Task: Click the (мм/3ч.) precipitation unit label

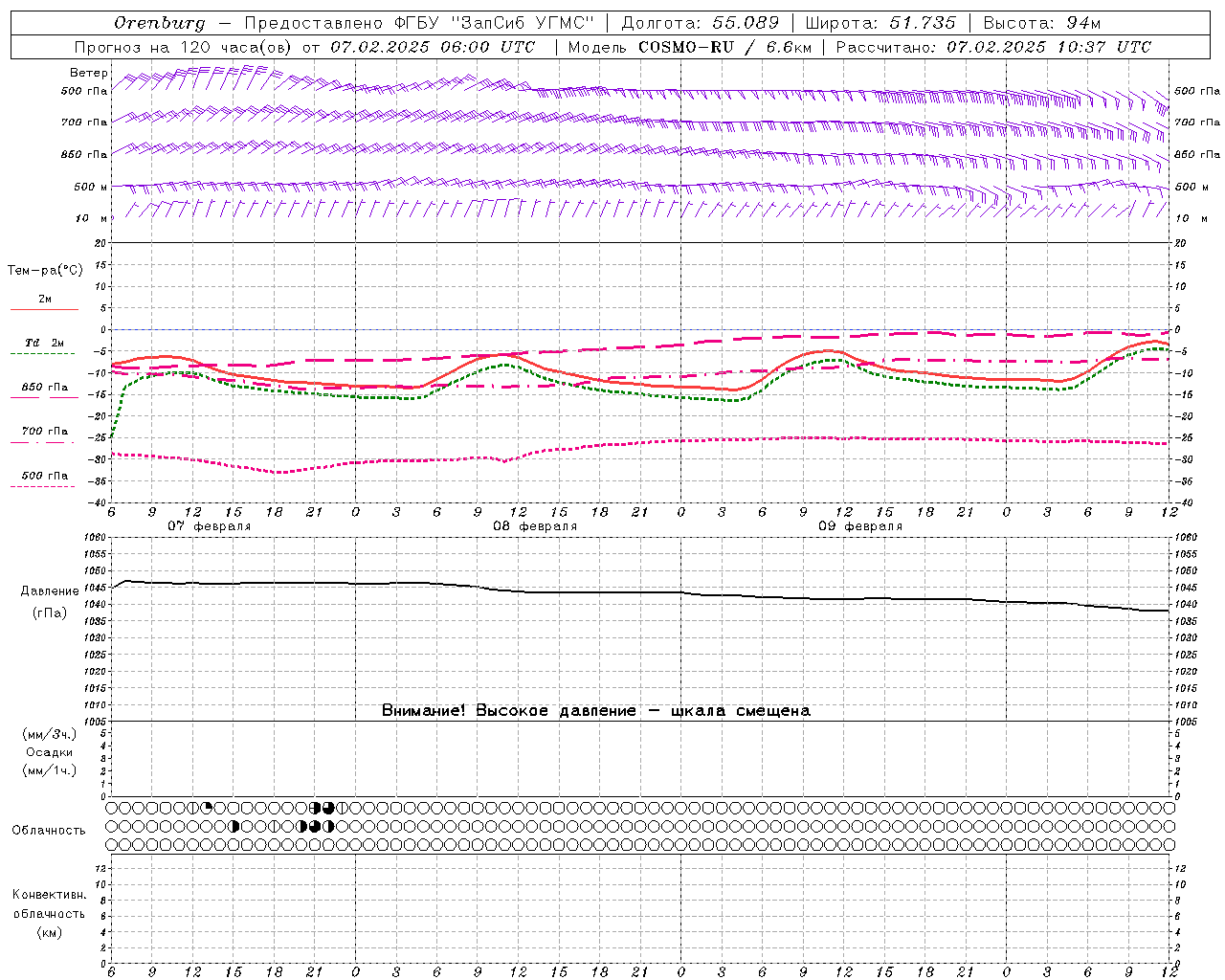Action: (50, 734)
